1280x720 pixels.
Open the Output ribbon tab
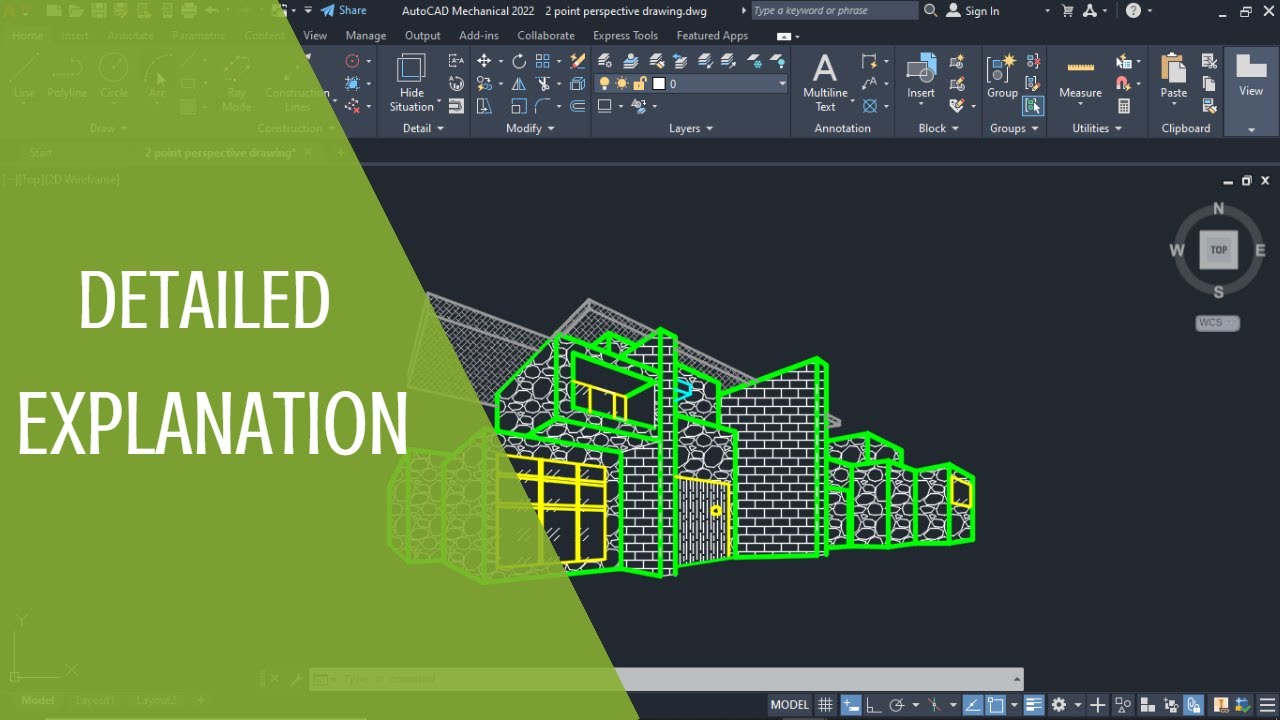point(423,35)
